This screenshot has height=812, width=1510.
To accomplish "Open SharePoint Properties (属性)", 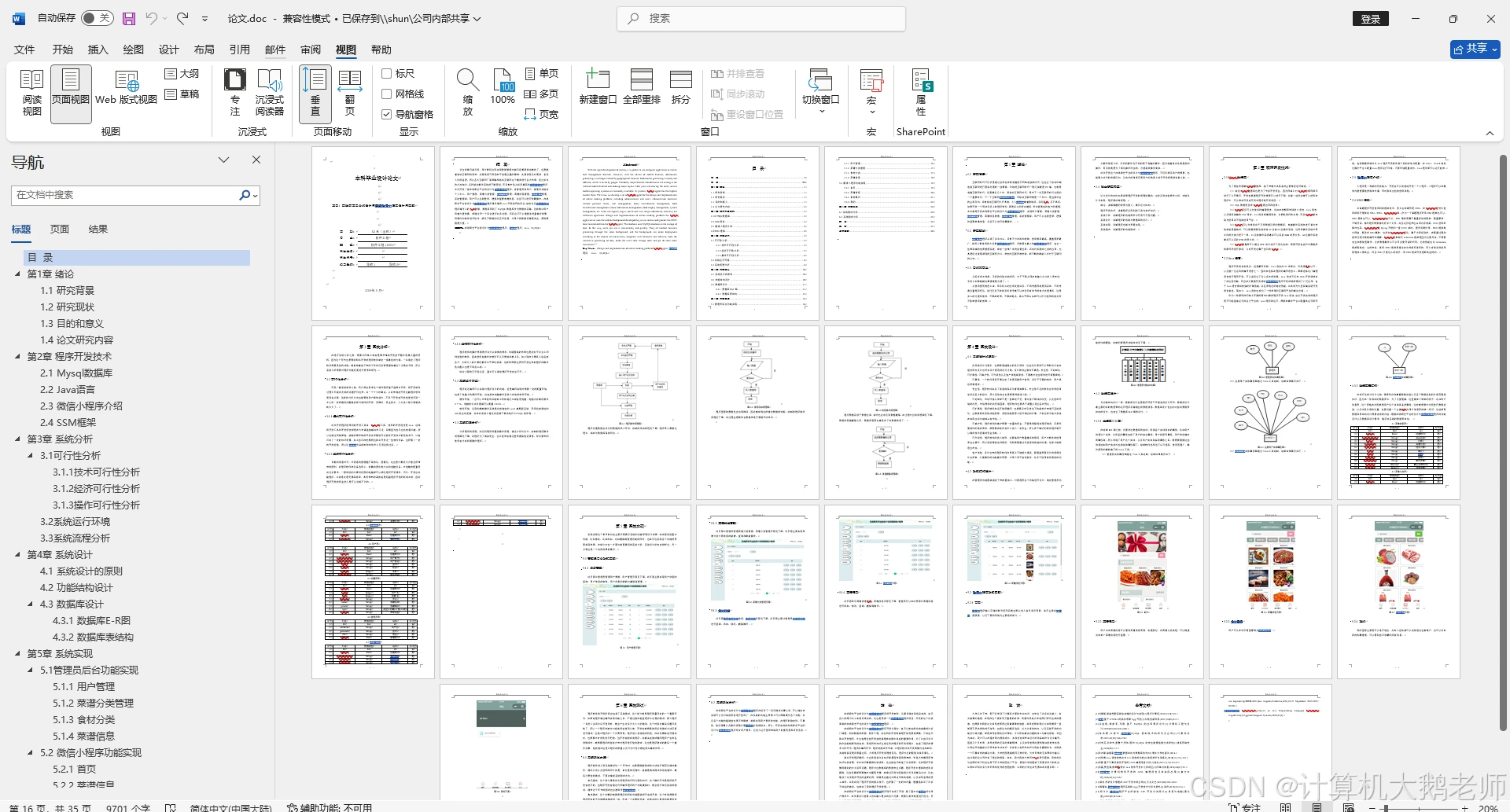I will click(921, 93).
